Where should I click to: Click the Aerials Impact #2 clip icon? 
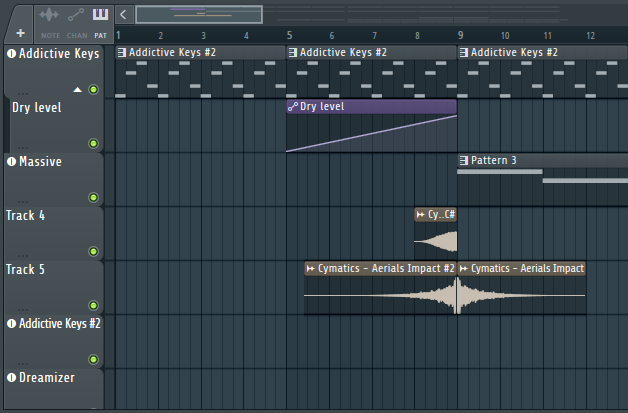coord(311,268)
